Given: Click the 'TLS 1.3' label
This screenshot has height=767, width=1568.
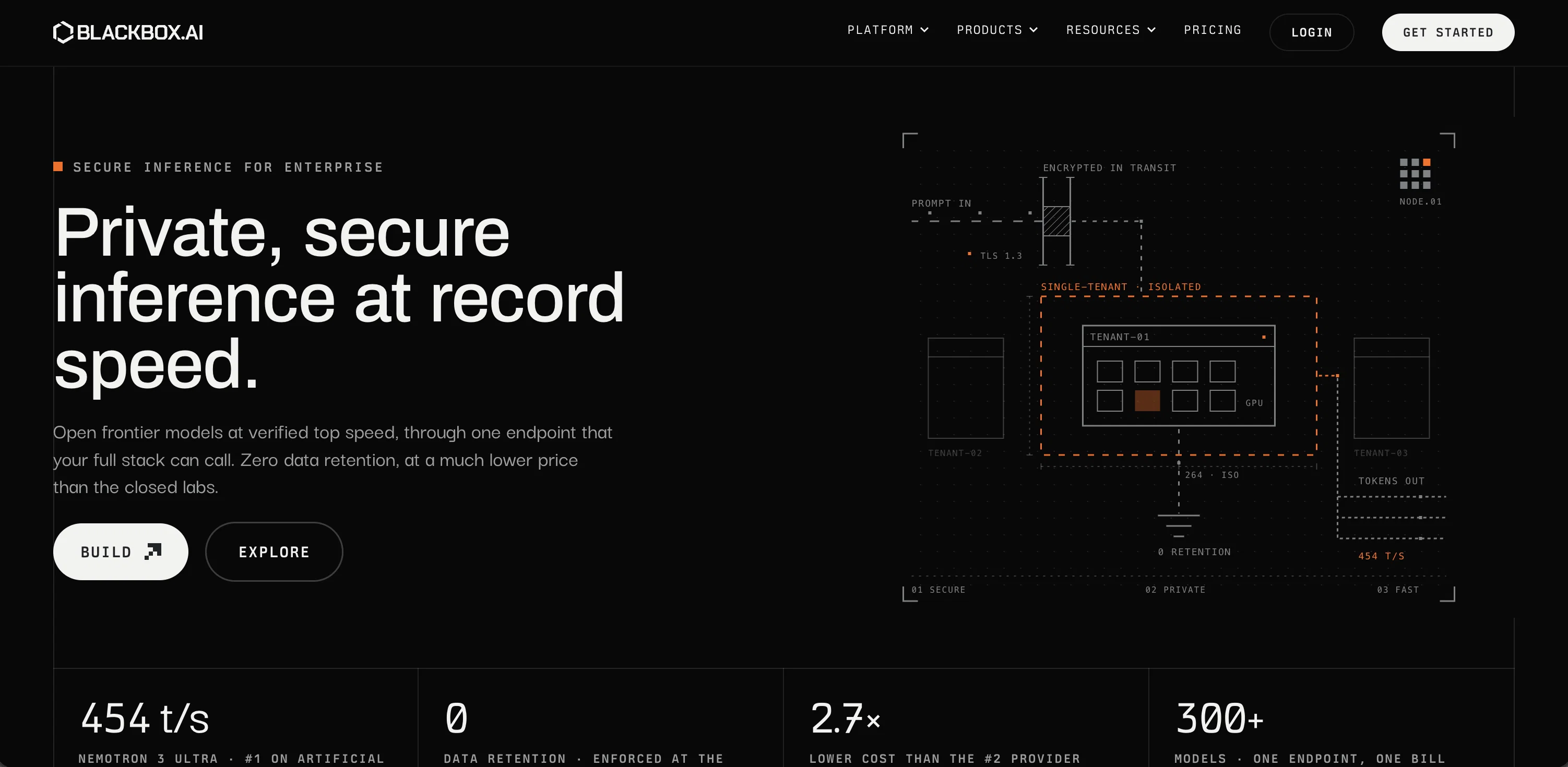Looking at the screenshot, I should point(1001,256).
